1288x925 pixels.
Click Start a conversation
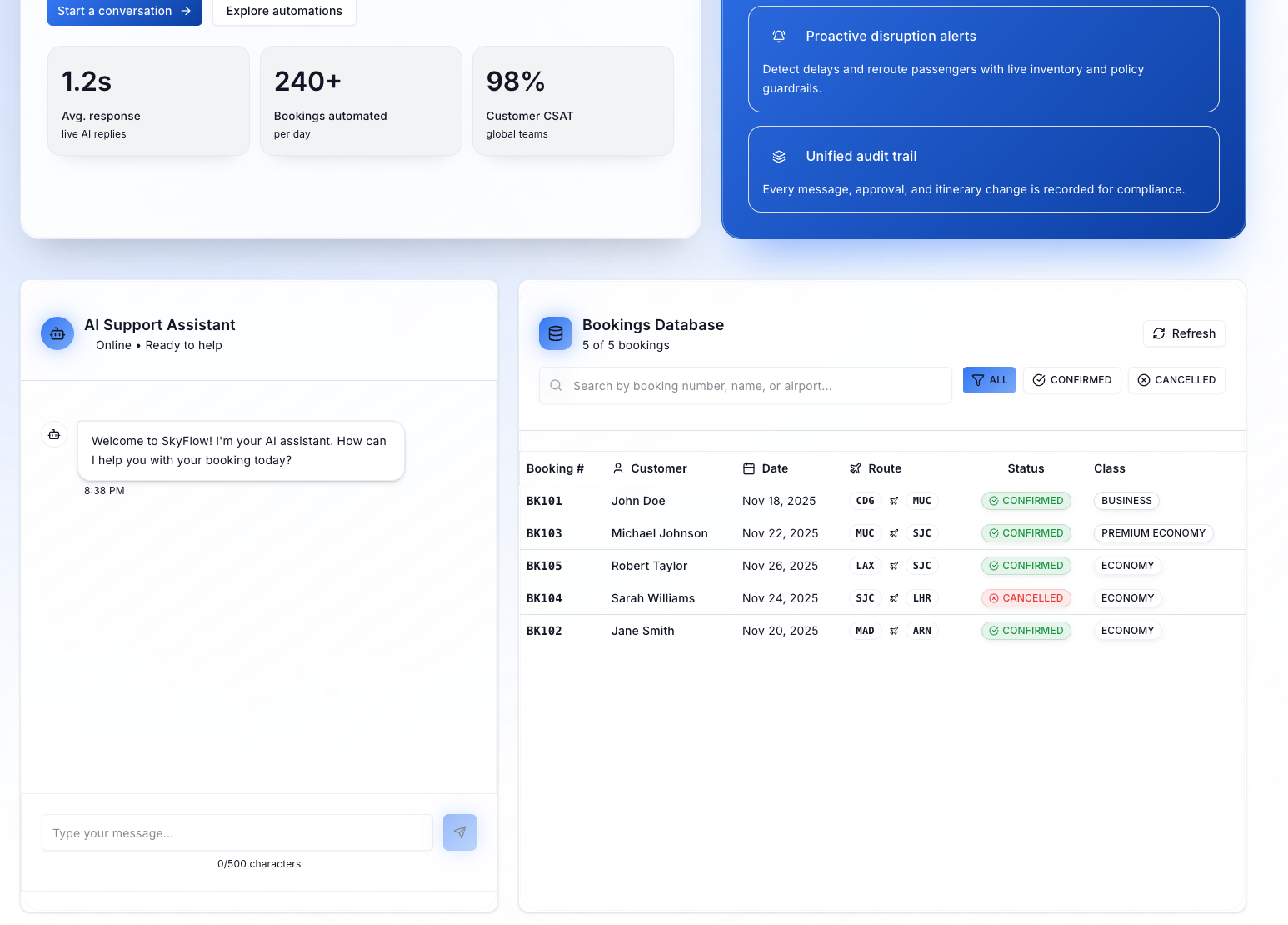pos(124,11)
